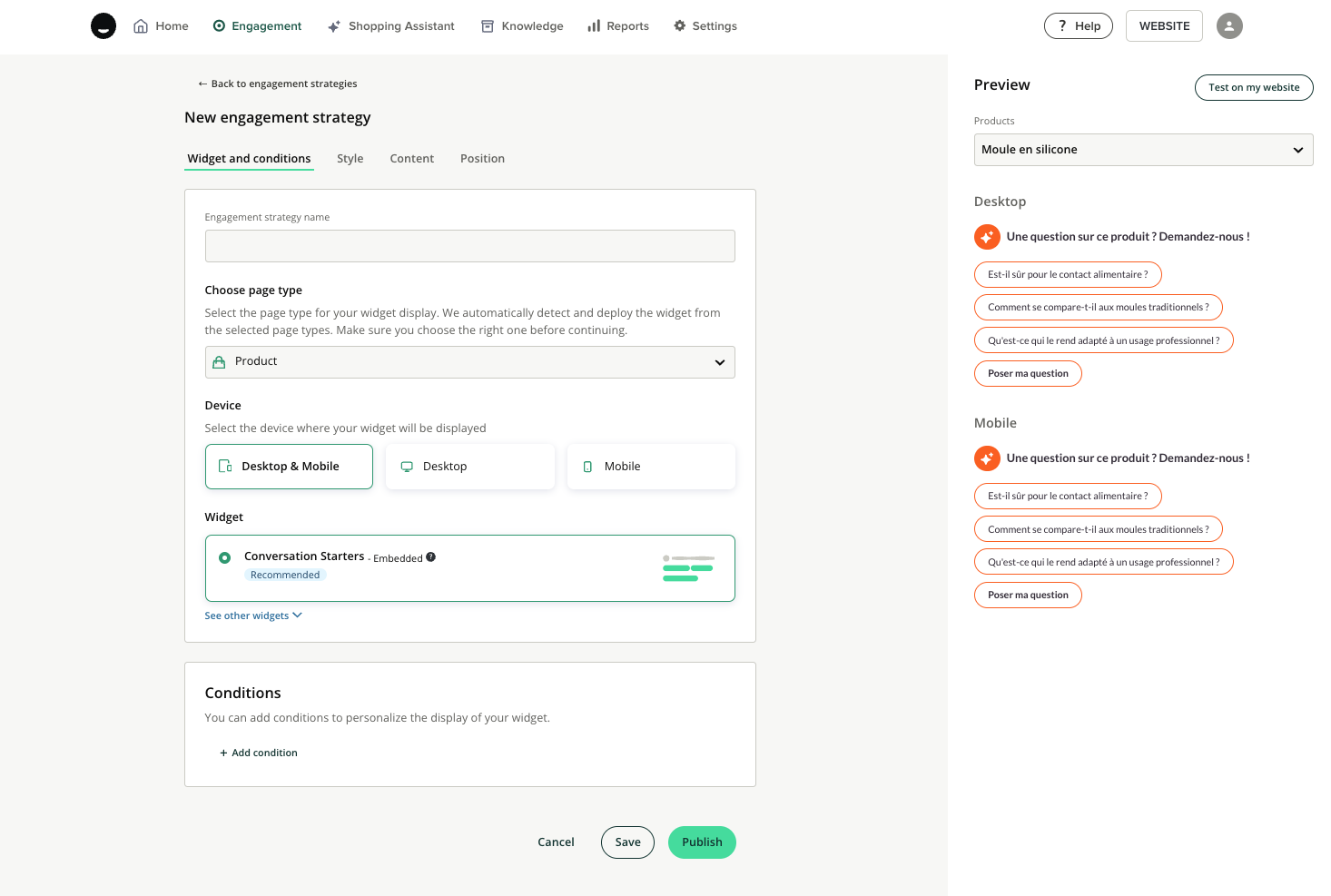This screenshot has height=896, width=1331.
Task: Select the Mobile only device option
Action: (651, 467)
